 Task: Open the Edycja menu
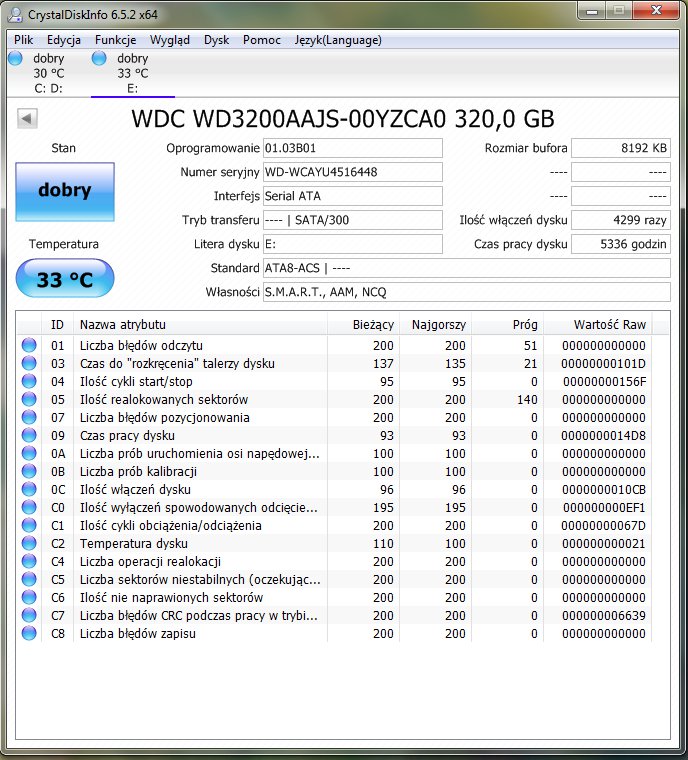click(x=64, y=40)
